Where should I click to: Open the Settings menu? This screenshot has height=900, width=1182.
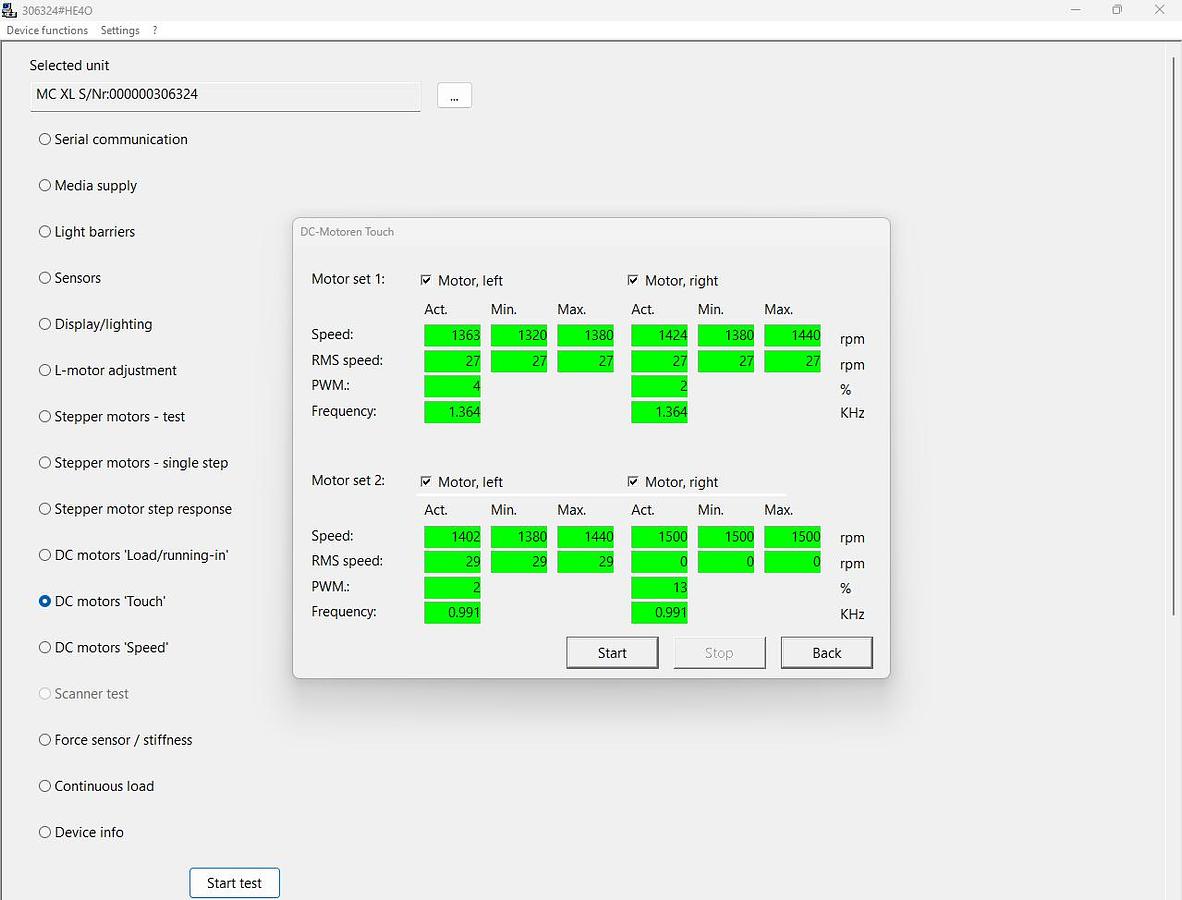coord(120,30)
